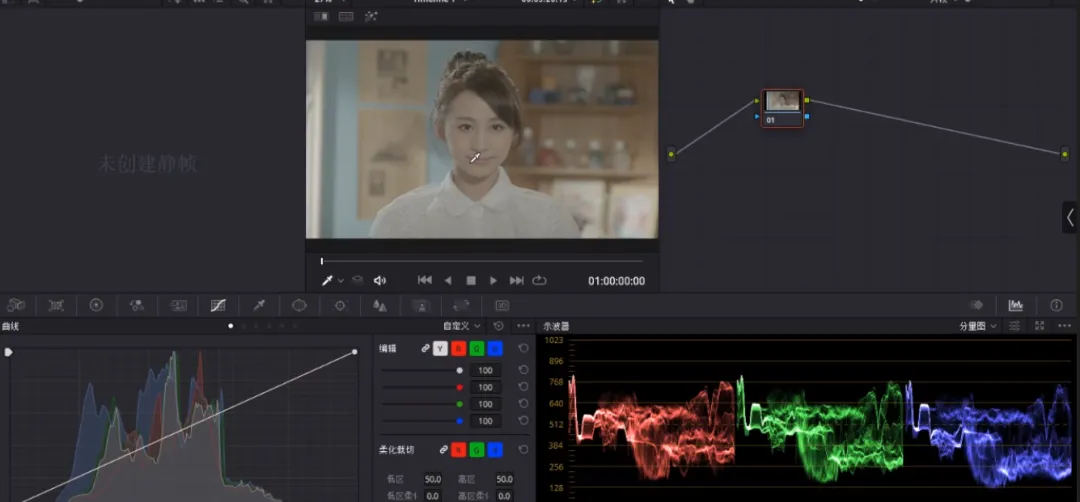Open the Sizing palette

[461, 305]
